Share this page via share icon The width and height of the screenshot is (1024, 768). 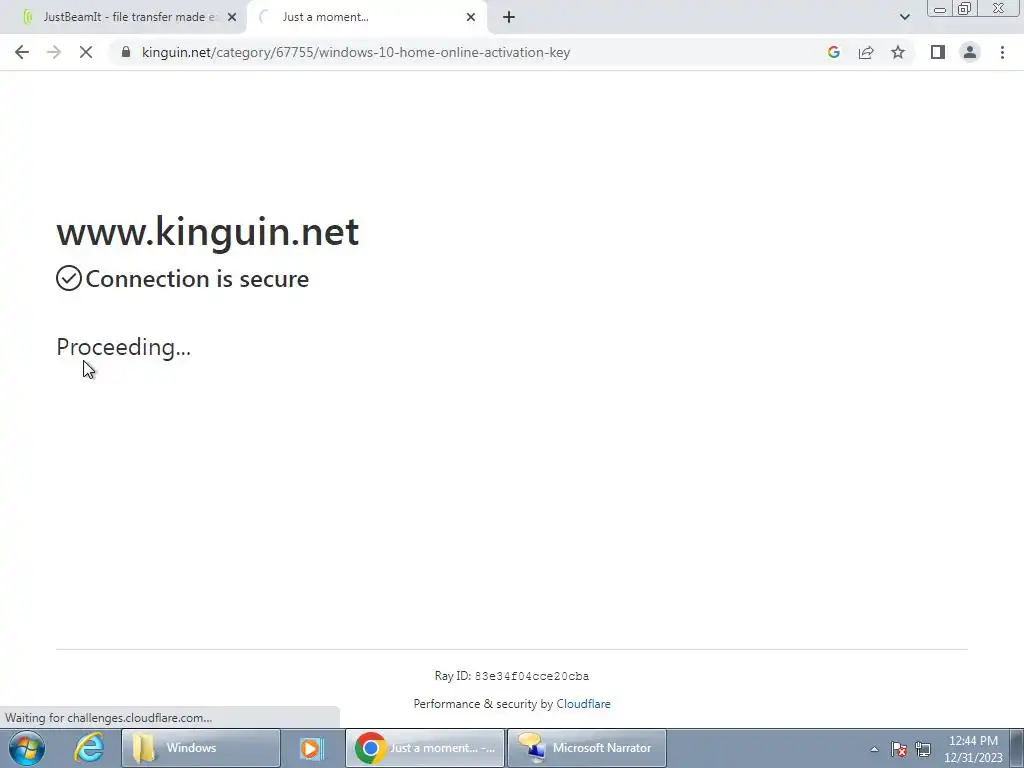click(x=866, y=52)
